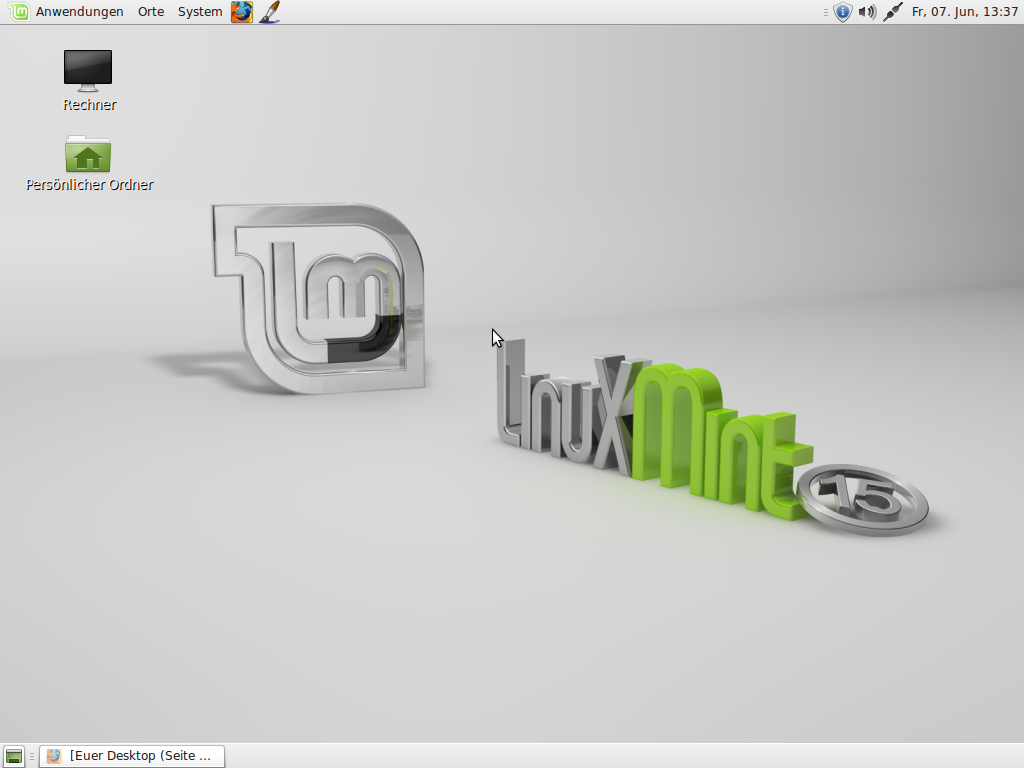This screenshot has width=1024, height=768.
Task: Launch Firefox from the top panel
Action: [x=242, y=12]
